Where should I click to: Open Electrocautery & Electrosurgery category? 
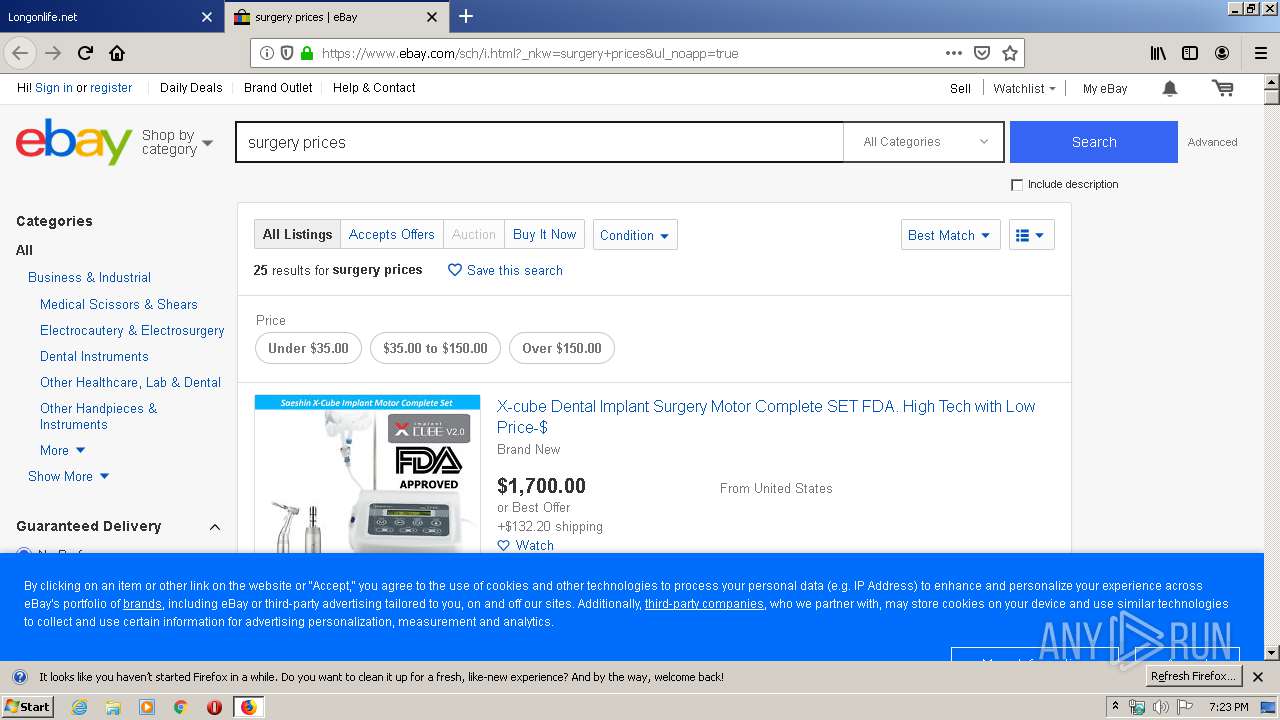(x=132, y=330)
